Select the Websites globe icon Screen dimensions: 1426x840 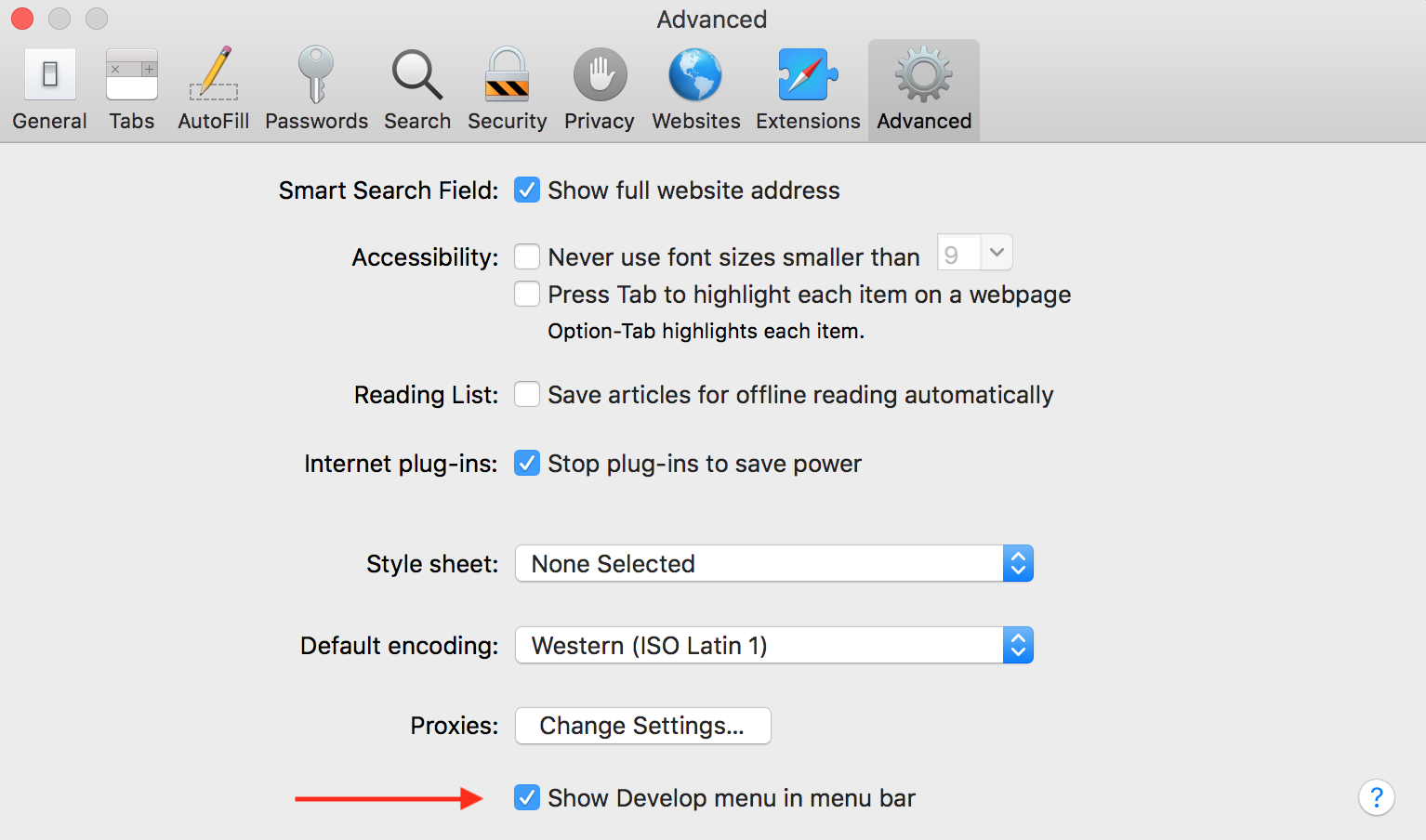pyautogui.click(x=695, y=75)
